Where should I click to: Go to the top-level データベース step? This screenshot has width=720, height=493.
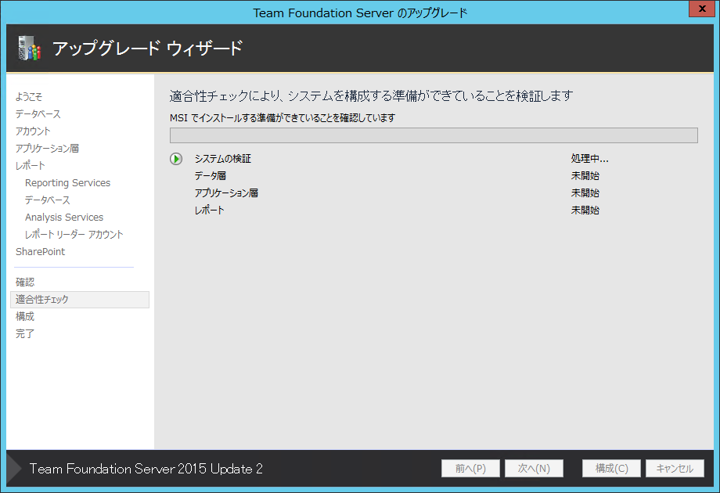click(x=37, y=114)
